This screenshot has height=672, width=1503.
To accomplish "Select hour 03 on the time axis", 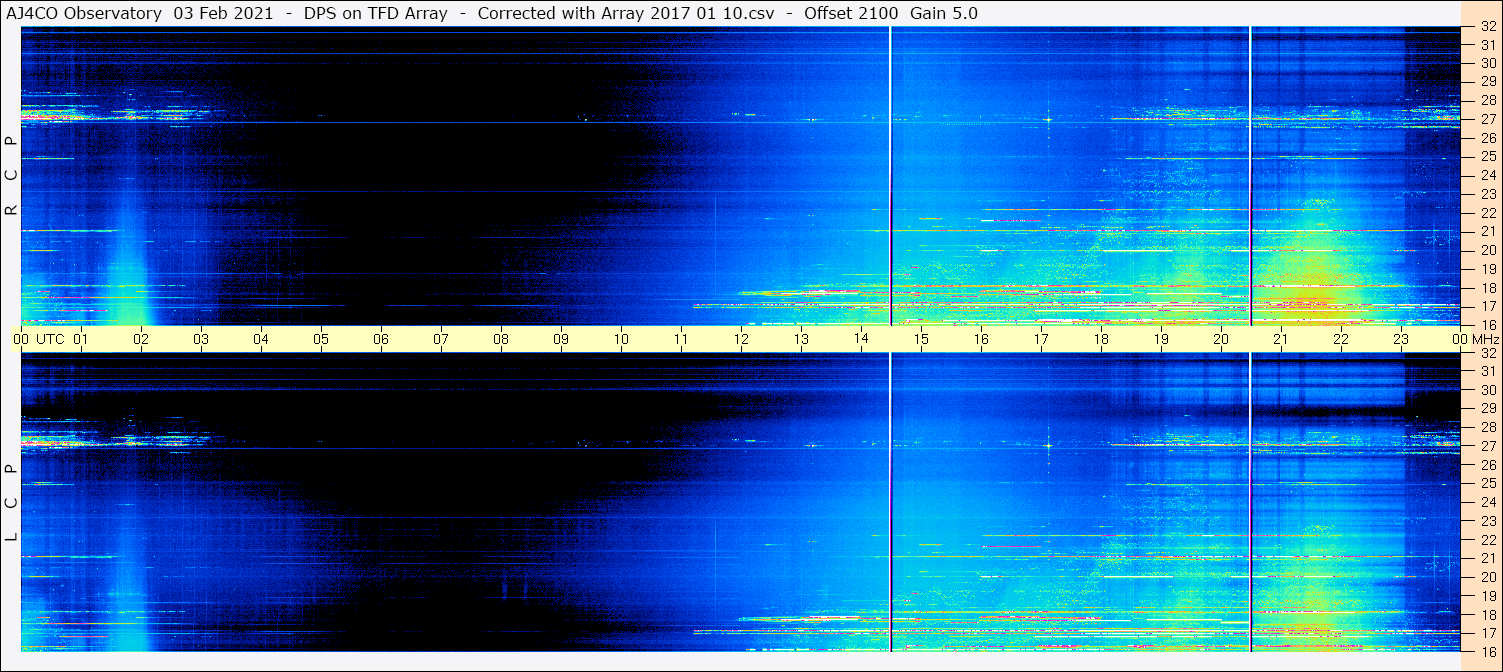I will click(201, 339).
